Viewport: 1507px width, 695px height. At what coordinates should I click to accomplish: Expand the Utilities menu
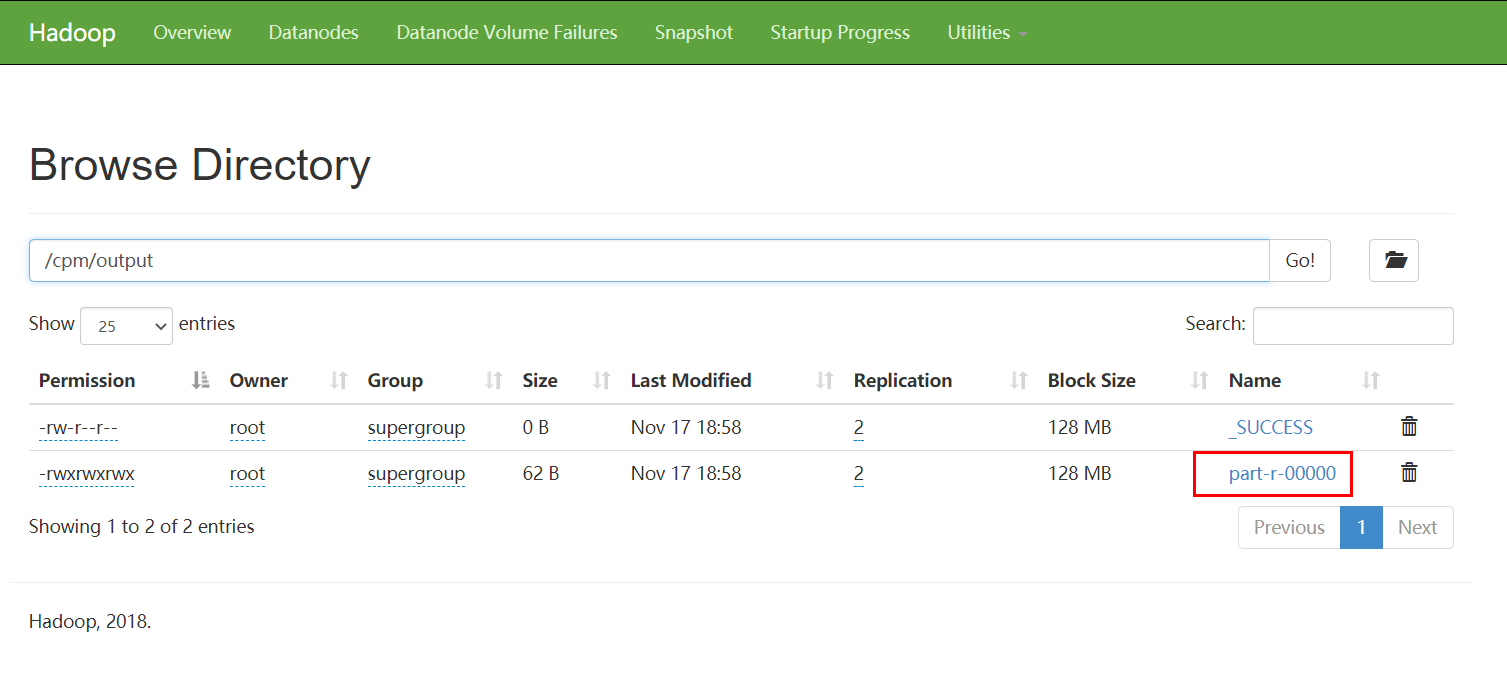[x=987, y=33]
